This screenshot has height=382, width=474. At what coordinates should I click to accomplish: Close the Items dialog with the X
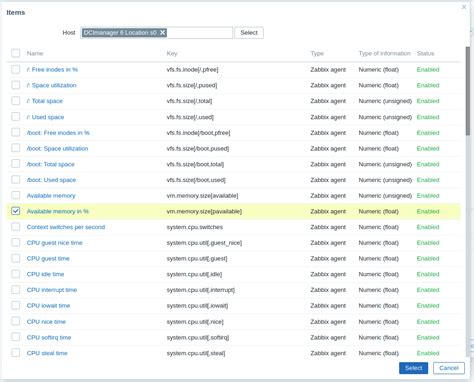pos(464,7)
